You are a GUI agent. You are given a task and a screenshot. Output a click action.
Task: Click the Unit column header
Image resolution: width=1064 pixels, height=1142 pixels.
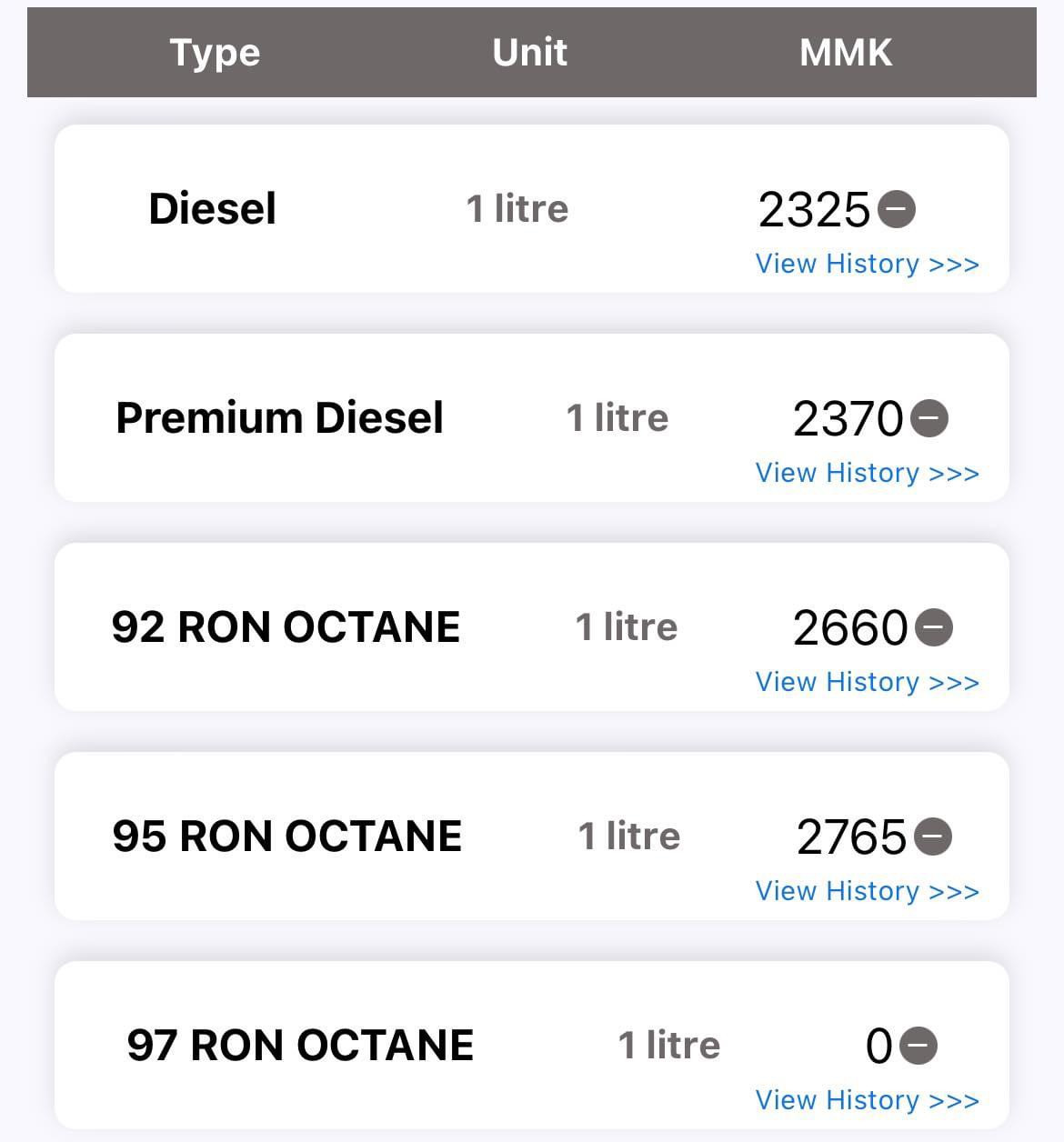point(530,53)
